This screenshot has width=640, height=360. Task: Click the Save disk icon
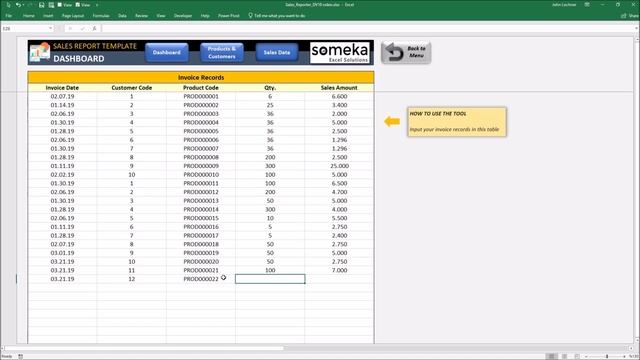tap(41, 5)
